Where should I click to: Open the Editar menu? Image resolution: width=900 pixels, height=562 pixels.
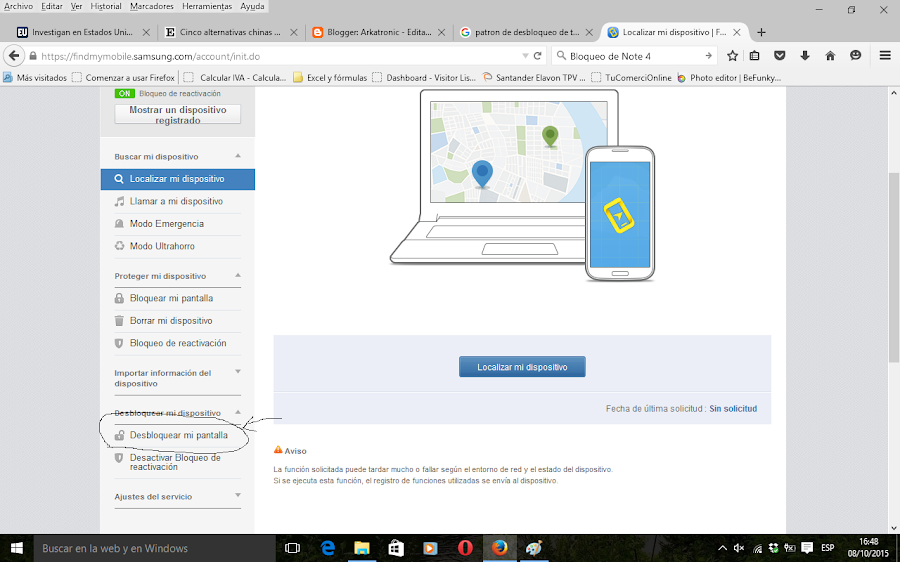pos(52,6)
